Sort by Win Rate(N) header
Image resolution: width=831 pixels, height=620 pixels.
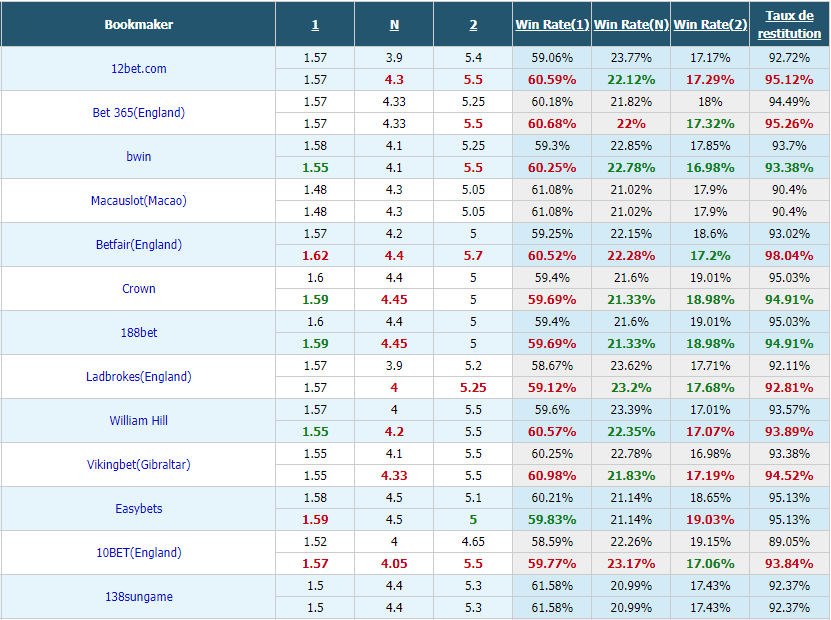click(631, 24)
